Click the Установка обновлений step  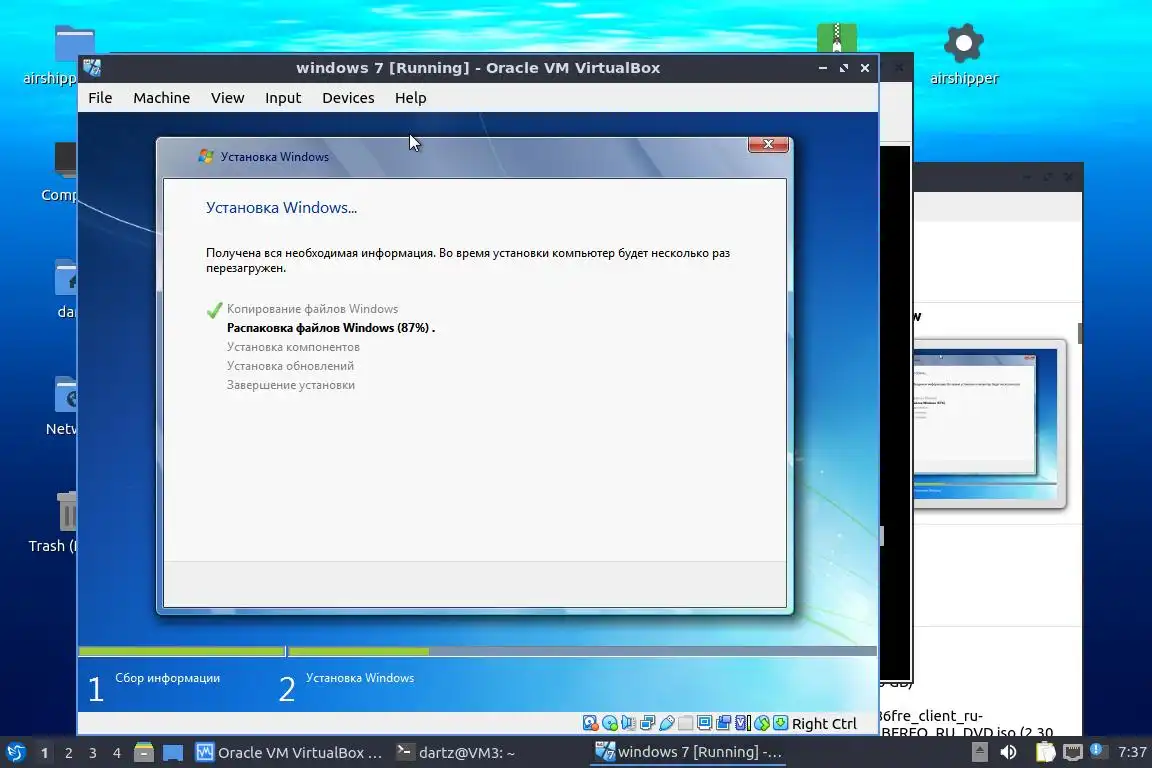click(290, 366)
